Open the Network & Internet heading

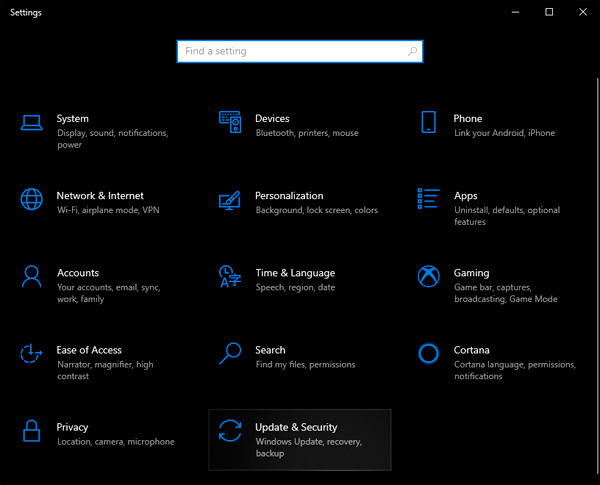pos(100,196)
